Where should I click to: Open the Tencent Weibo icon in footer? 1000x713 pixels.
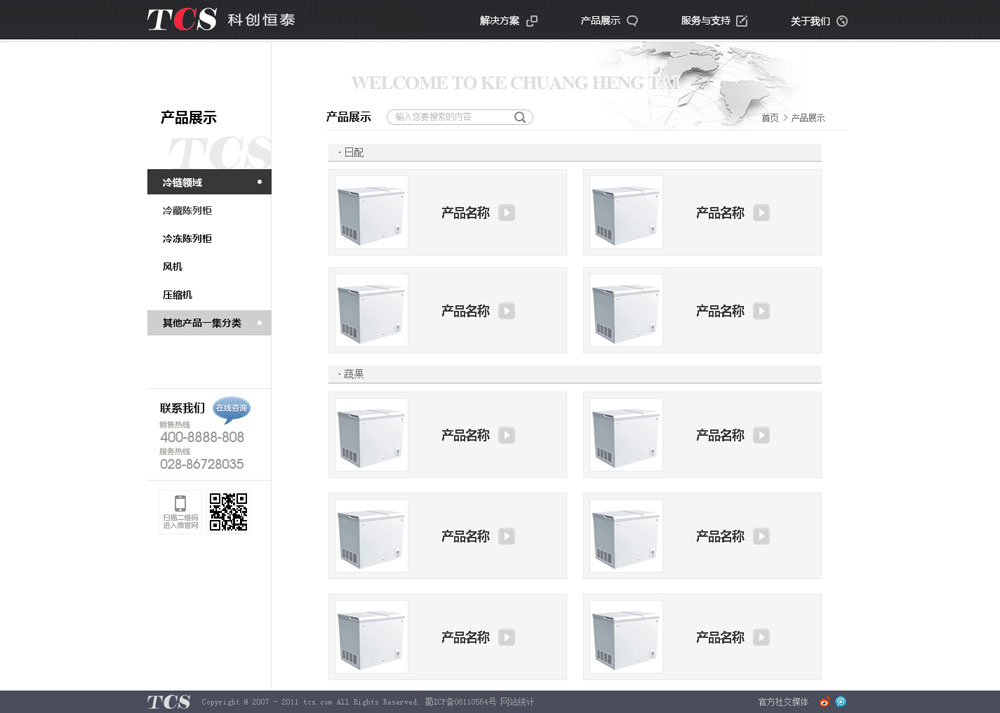coord(841,702)
